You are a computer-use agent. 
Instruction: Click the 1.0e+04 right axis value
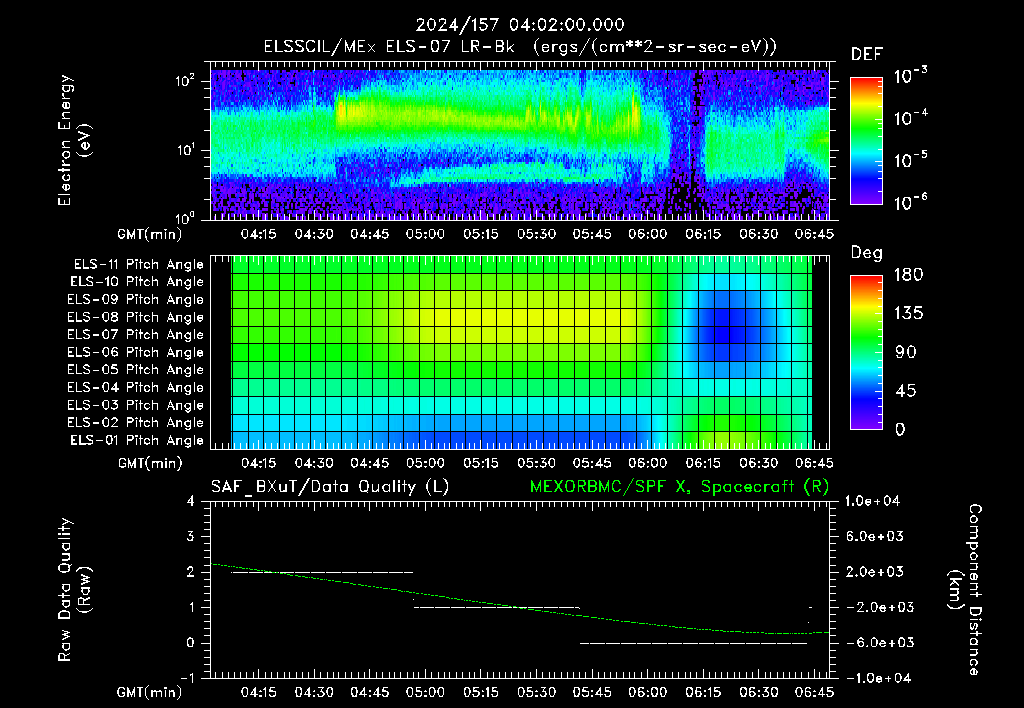872,502
